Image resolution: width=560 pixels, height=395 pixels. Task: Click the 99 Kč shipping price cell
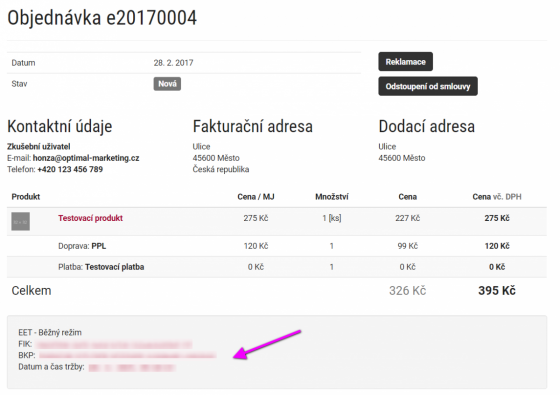408,246
